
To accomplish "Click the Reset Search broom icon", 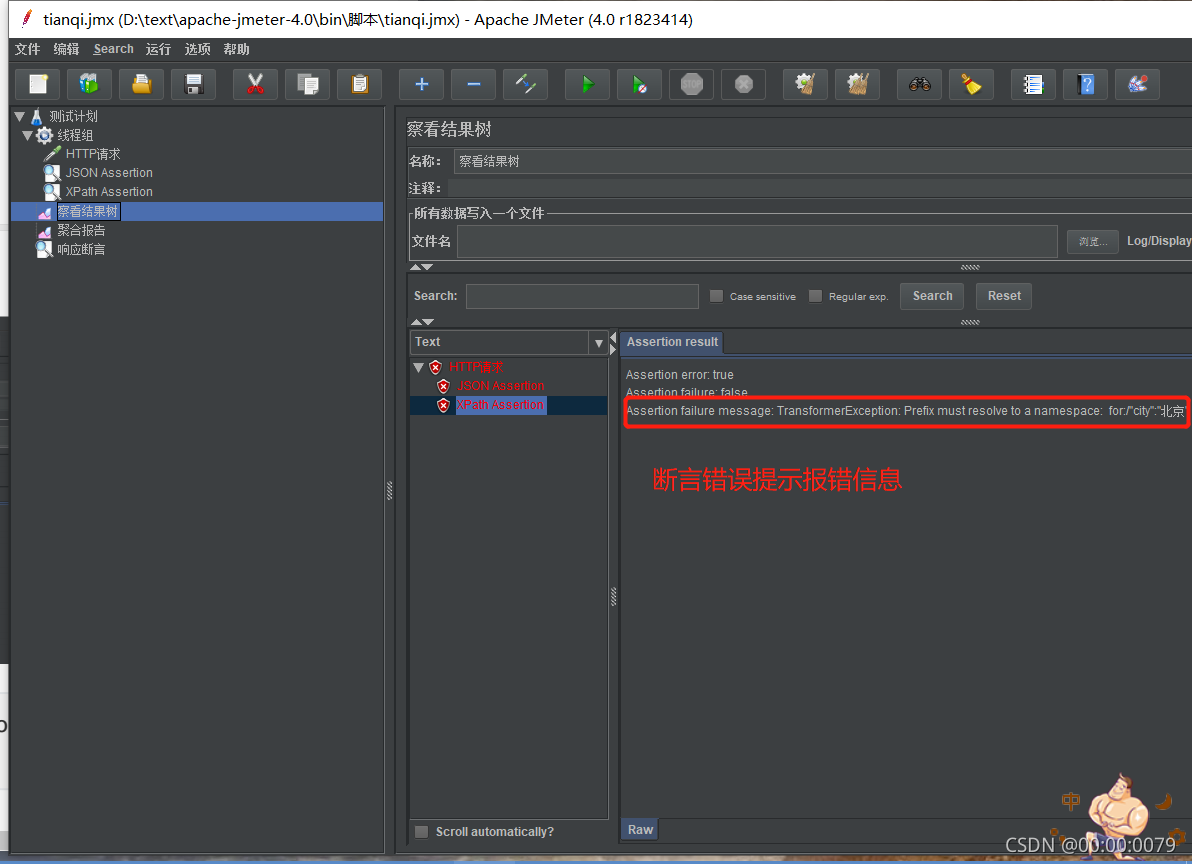I will pos(972,84).
